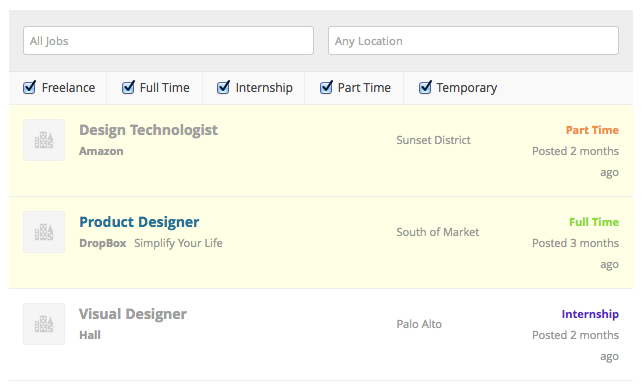Toggle the Temporary job type checkbox
Viewport: 642px width, 392px height.
coord(425,87)
